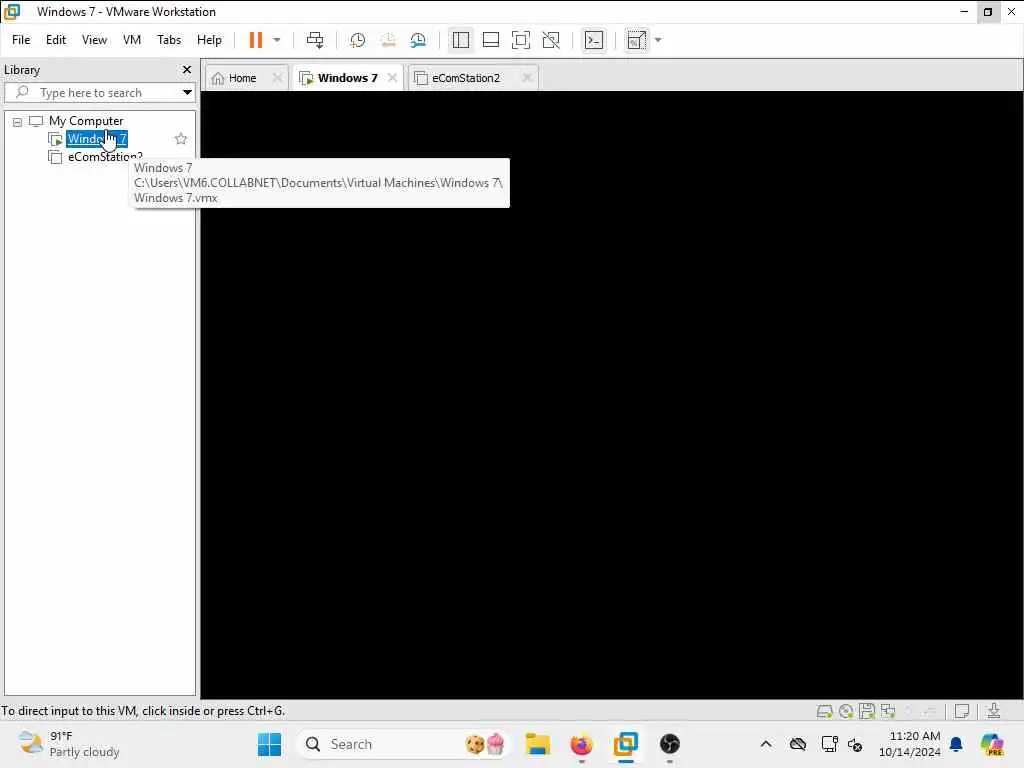
Task: Open Firefox from the taskbar
Action: point(581,744)
